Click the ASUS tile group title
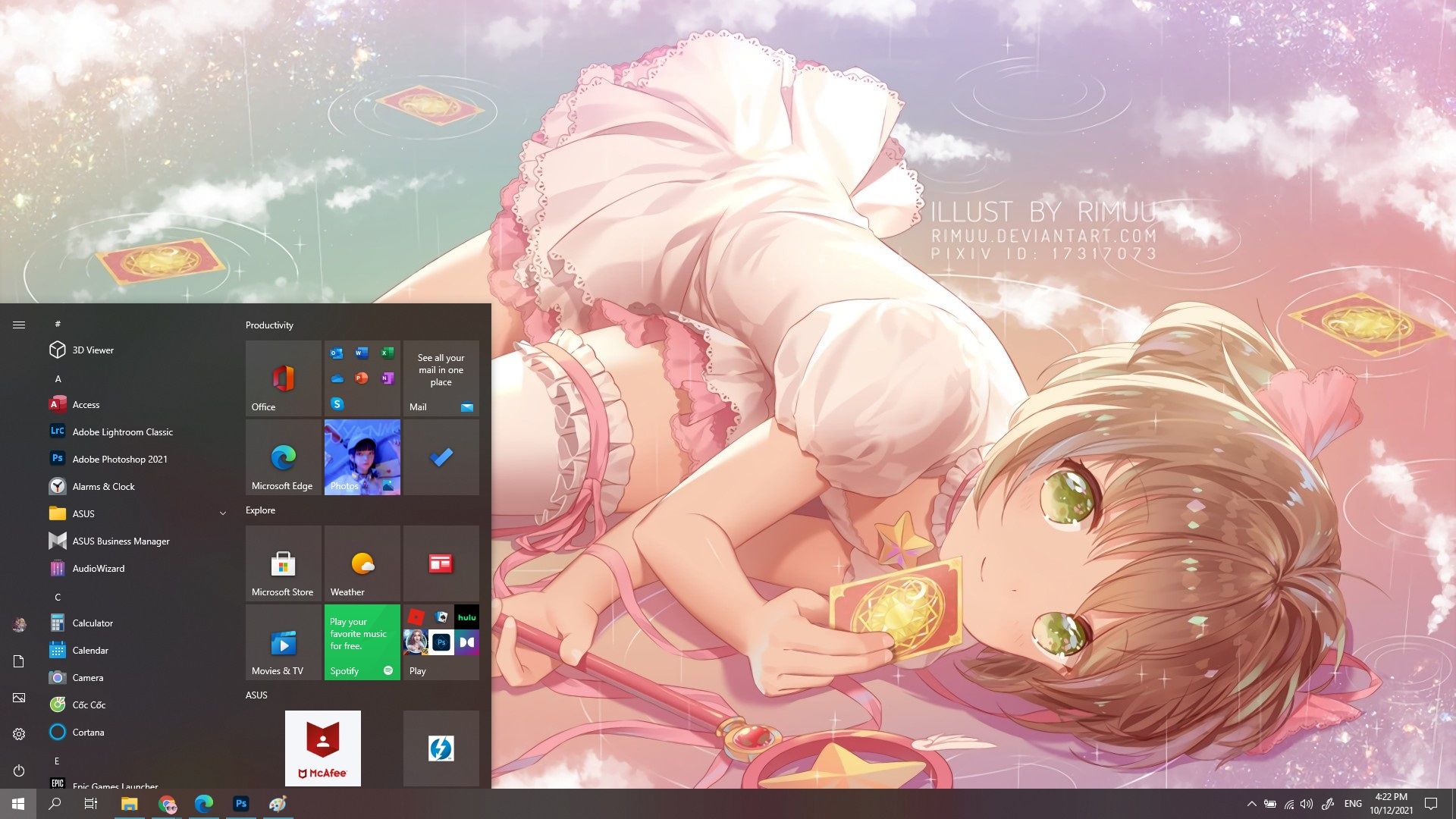Viewport: 1456px width, 819px height. (256, 695)
